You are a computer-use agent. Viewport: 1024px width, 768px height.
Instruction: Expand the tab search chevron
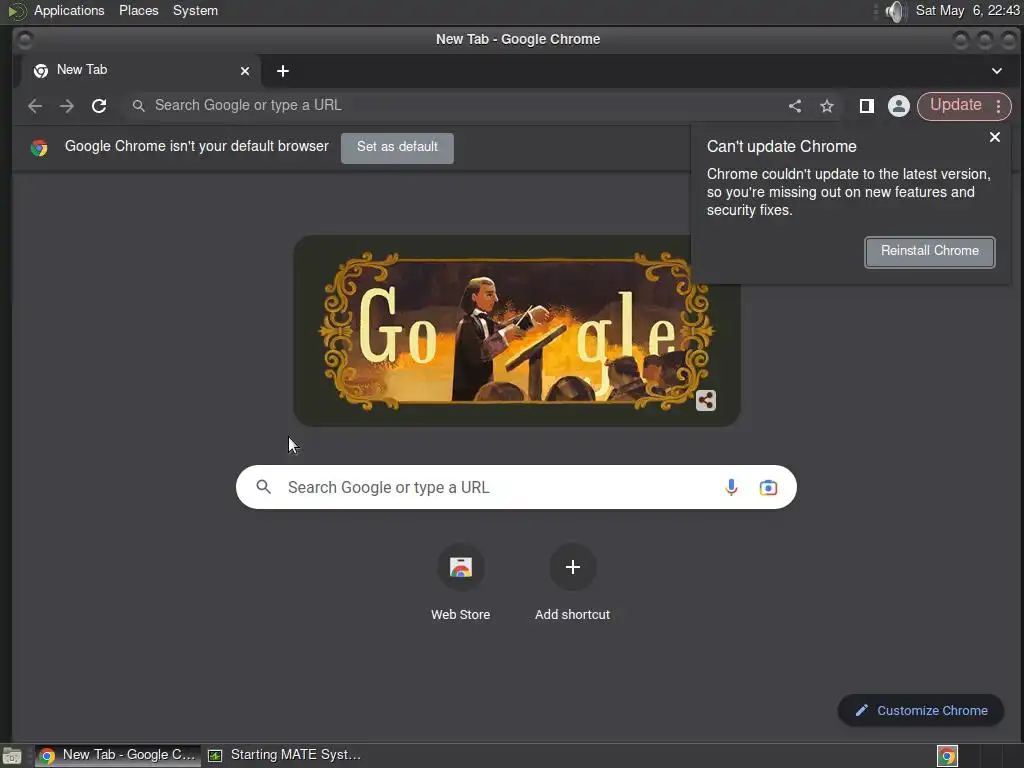tap(997, 71)
